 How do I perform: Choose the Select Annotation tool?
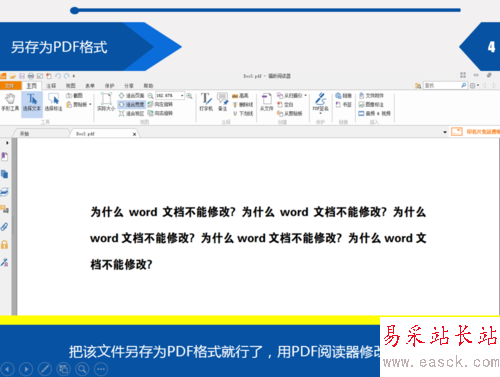coord(54,102)
